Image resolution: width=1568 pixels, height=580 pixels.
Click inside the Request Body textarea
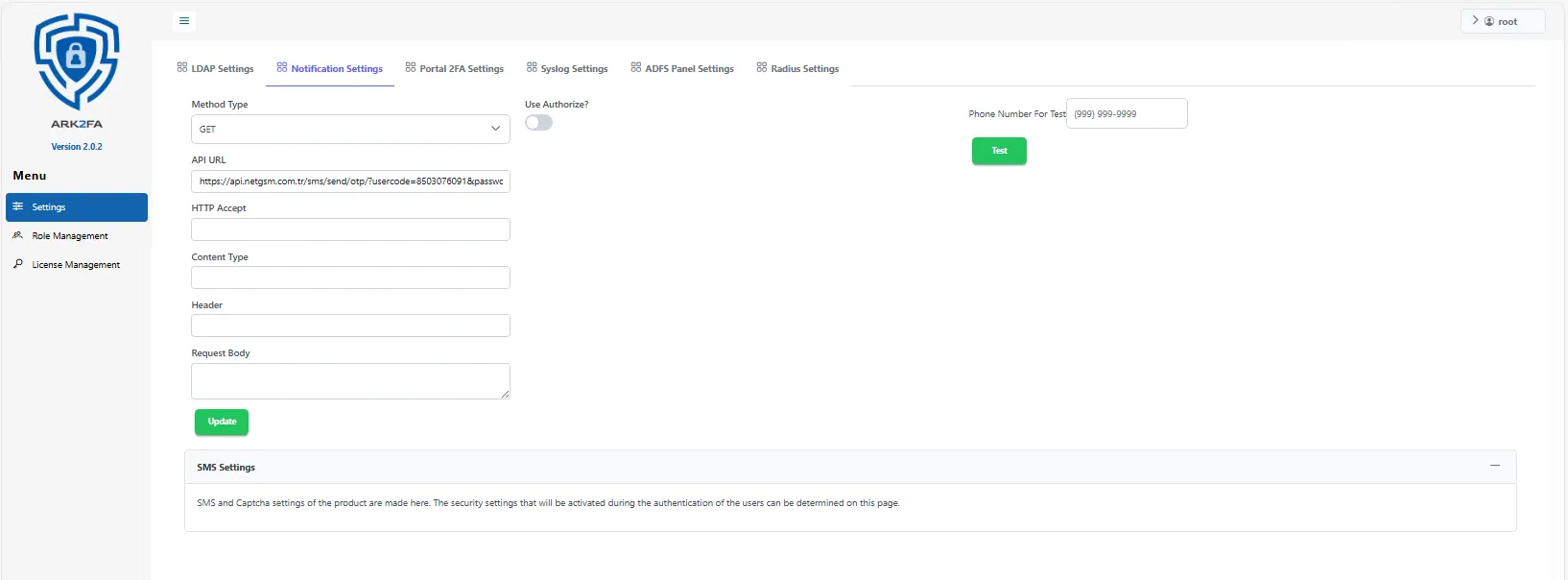[x=350, y=380]
